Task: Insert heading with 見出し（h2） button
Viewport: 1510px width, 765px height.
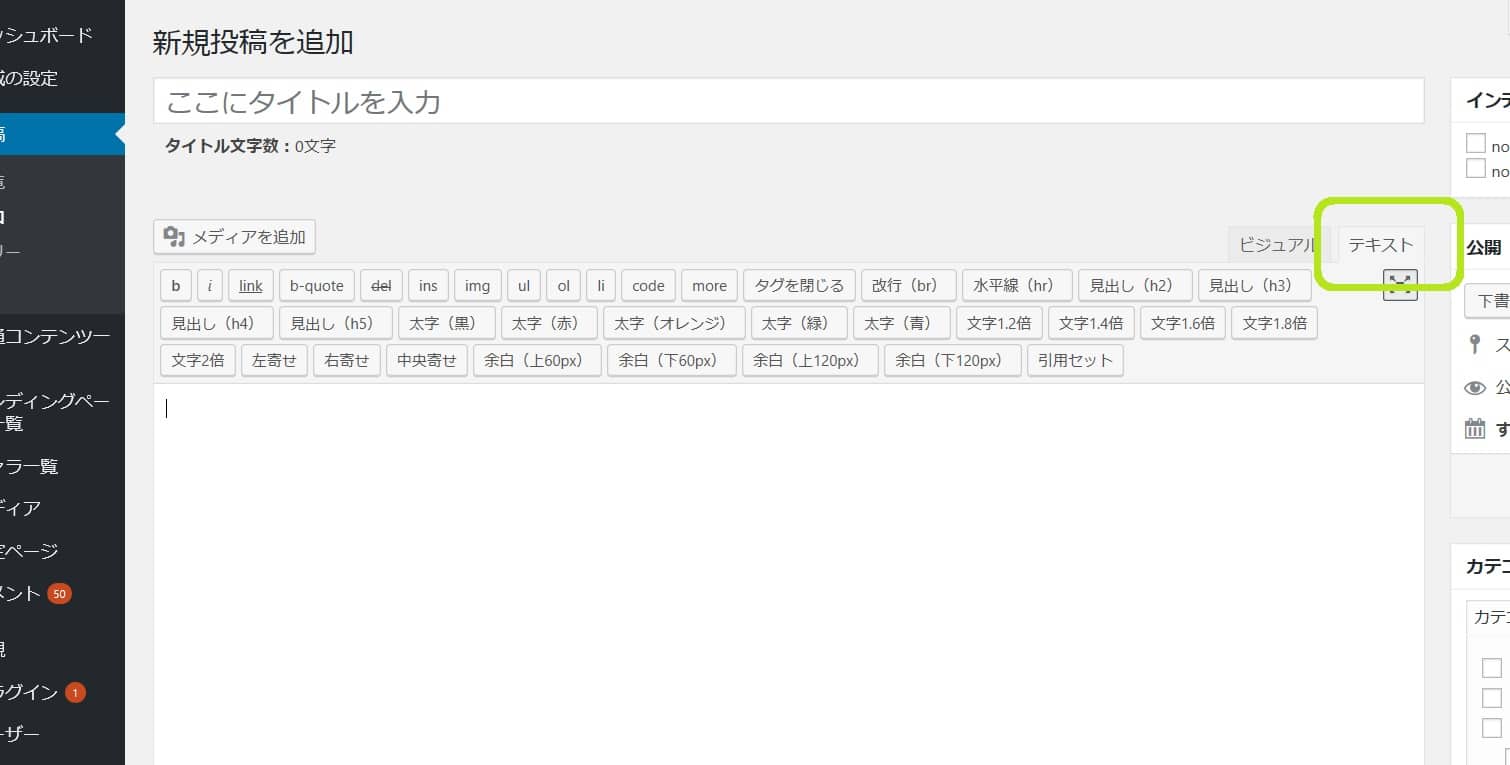Action: 1135,285
